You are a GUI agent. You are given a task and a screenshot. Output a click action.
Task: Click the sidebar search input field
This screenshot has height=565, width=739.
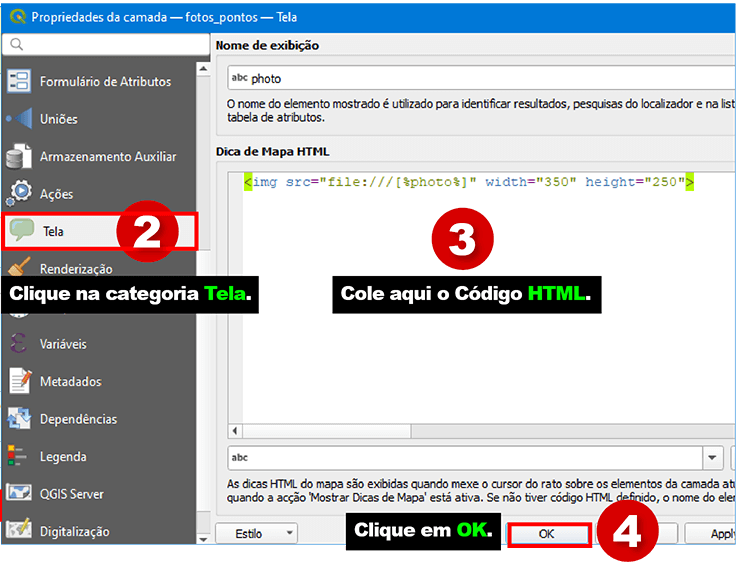[x=106, y=44]
